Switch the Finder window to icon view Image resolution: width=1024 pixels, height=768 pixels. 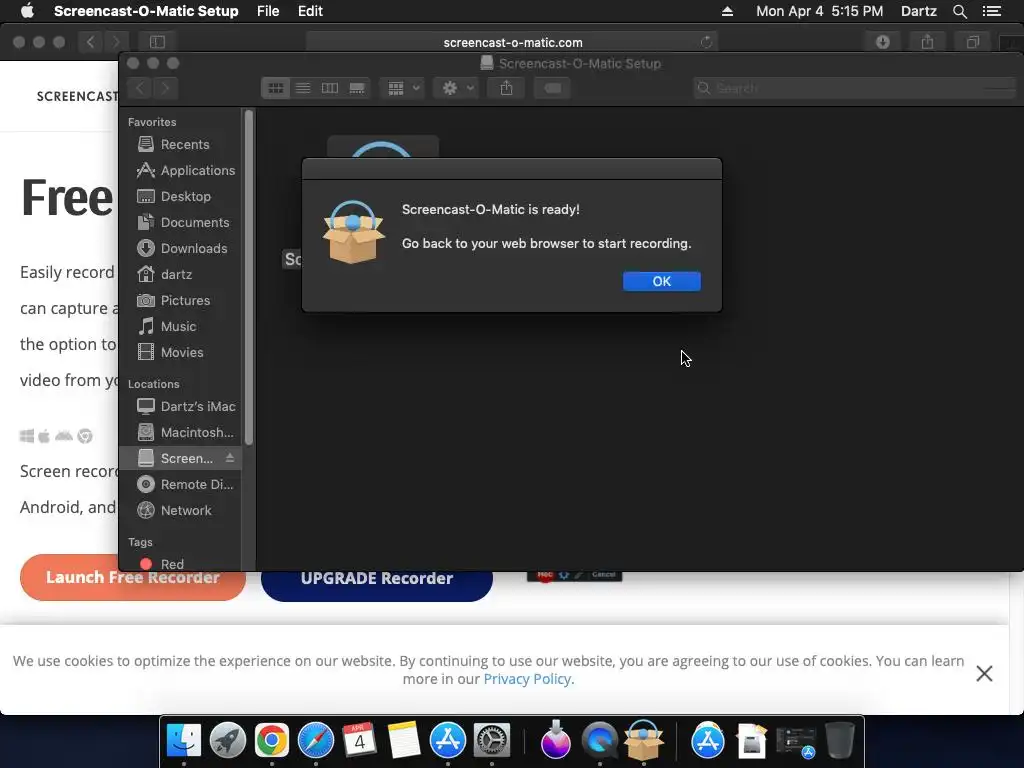(x=276, y=88)
